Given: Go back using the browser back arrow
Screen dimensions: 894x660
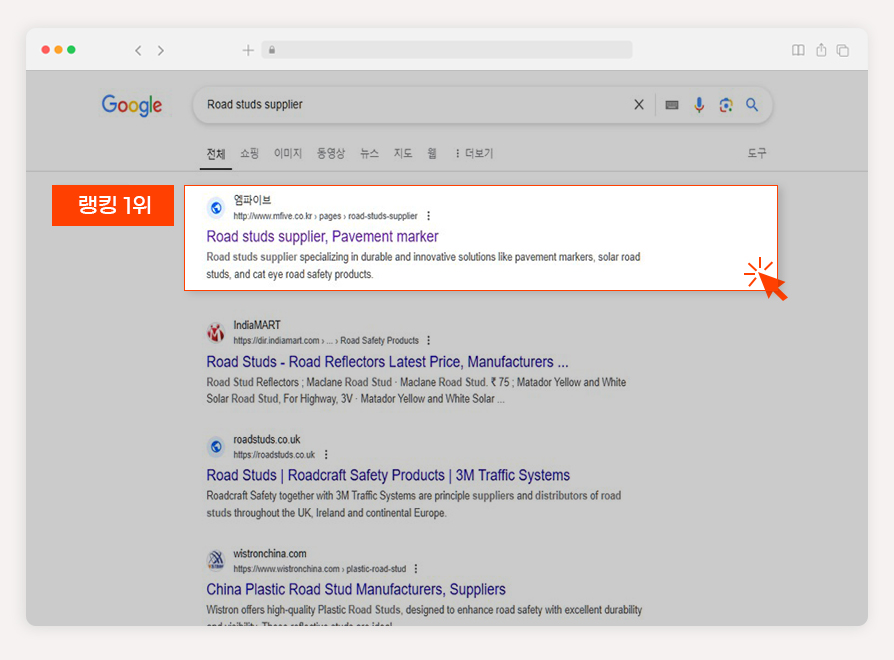Looking at the screenshot, I should pyautogui.click(x=138, y=51).
